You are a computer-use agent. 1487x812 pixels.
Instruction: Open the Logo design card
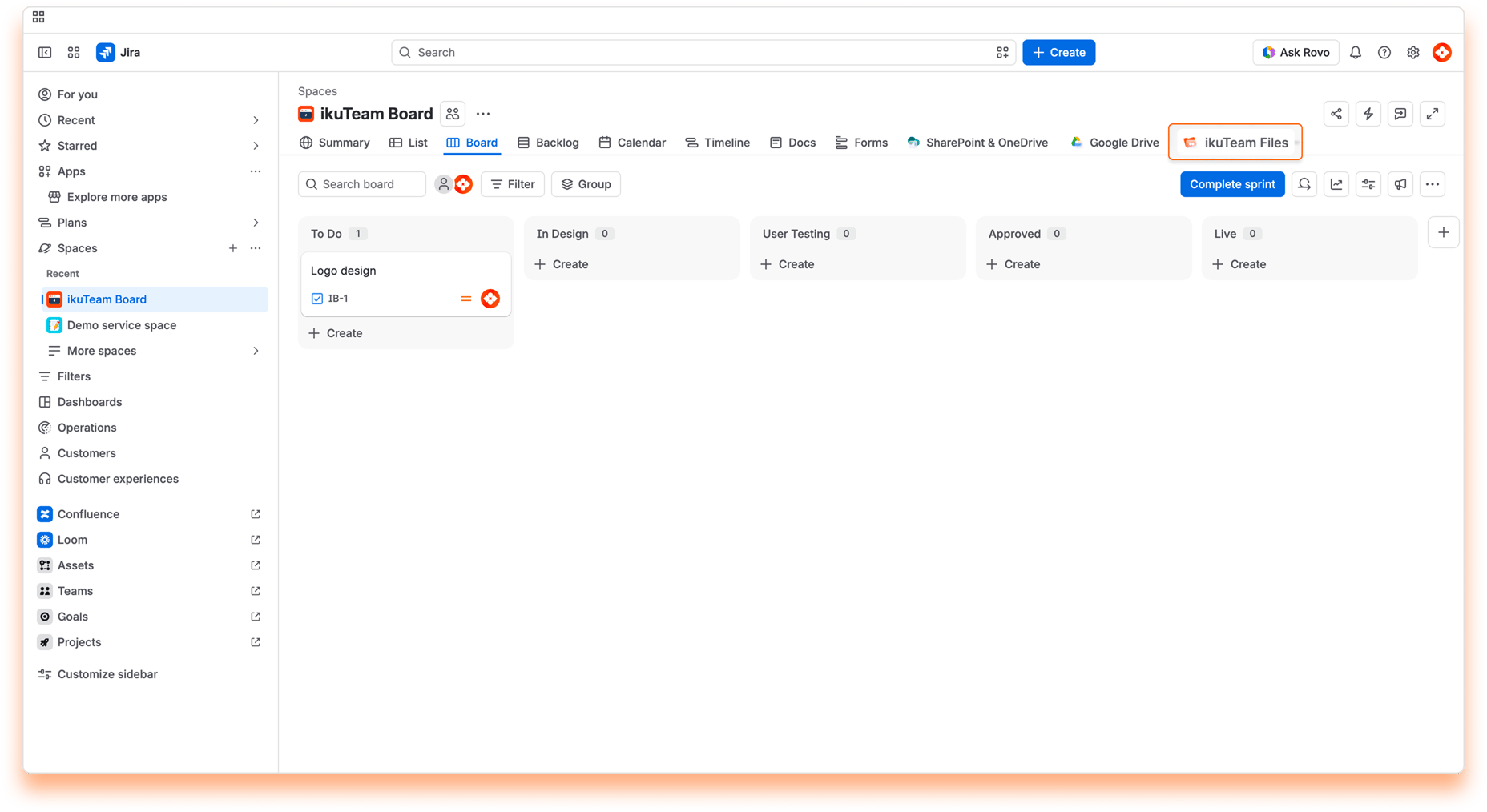click(405, 284)
